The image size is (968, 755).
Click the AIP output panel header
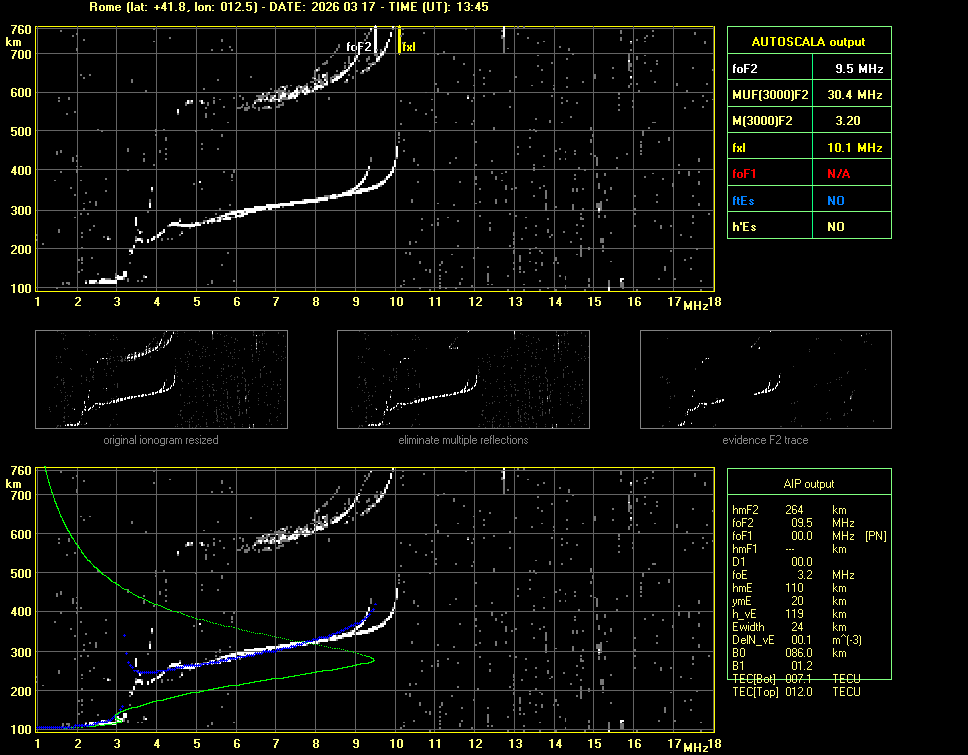pos(809,484)
